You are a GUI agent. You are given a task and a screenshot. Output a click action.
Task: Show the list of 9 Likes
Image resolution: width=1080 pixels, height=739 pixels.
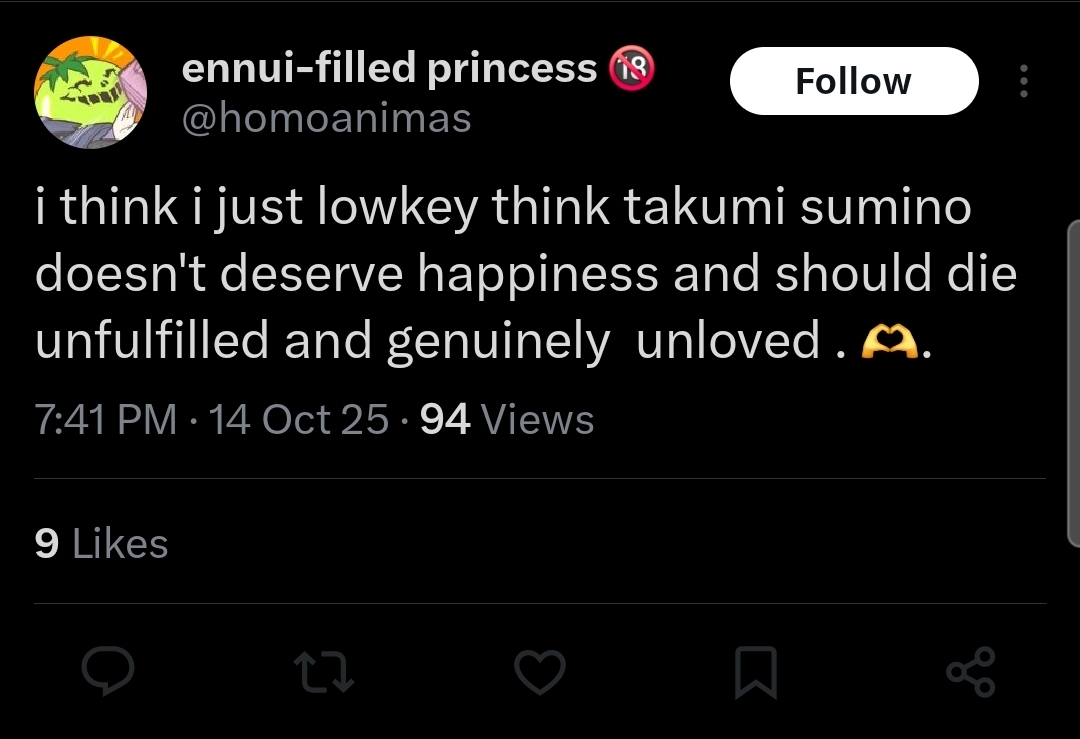pos(101,544)
